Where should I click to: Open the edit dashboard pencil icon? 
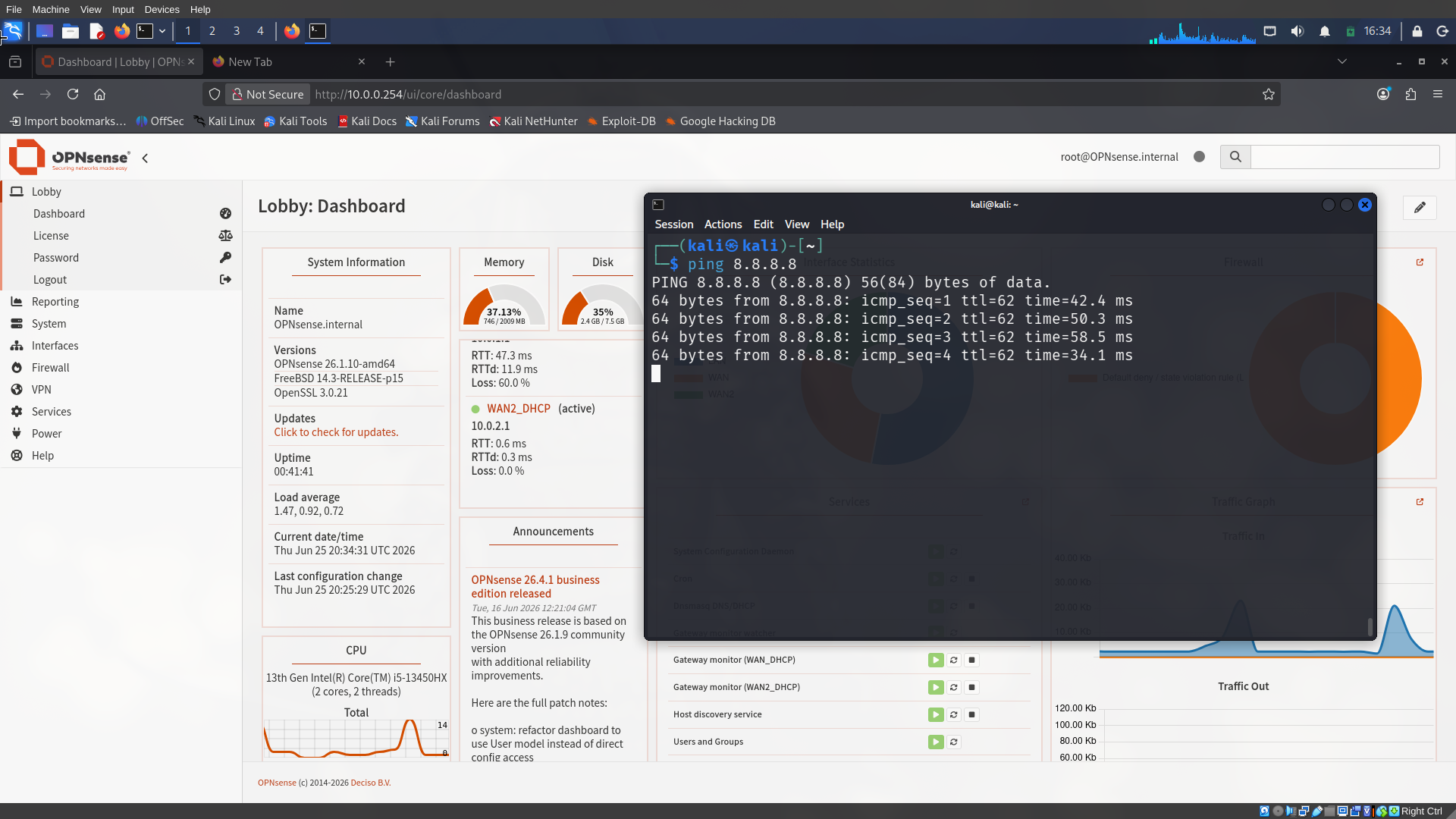pyautogui.click(x=1420, y=207)
